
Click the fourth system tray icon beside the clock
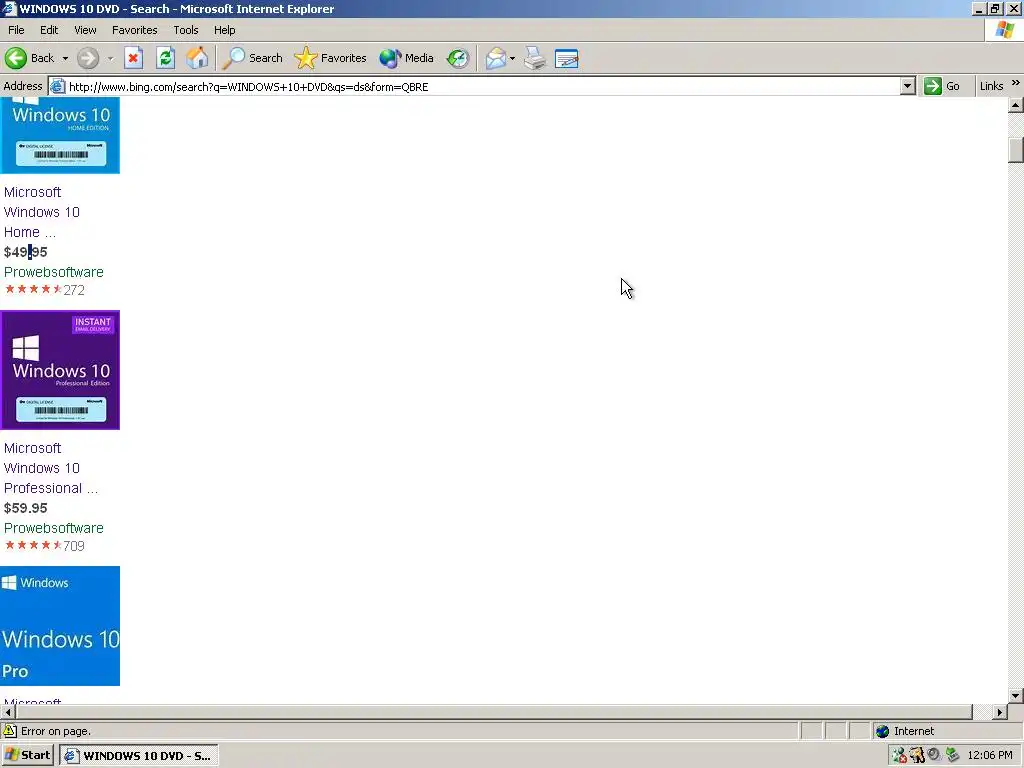[x=952, y=755]
